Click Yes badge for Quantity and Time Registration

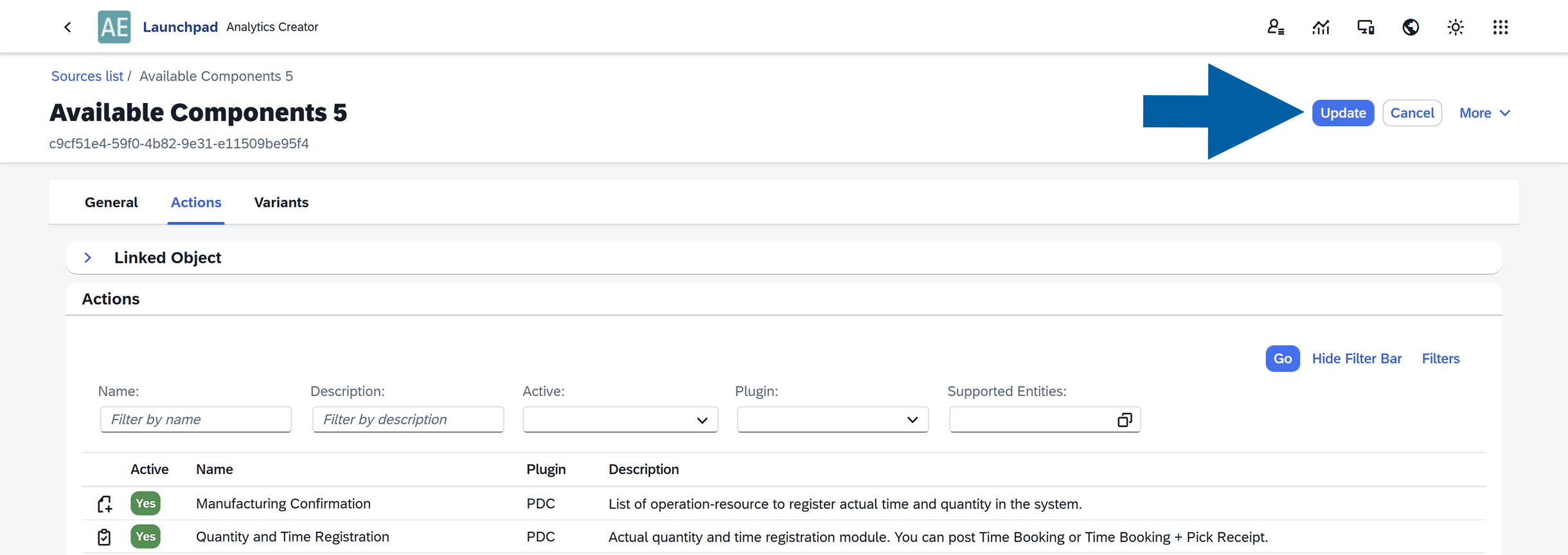145,537
